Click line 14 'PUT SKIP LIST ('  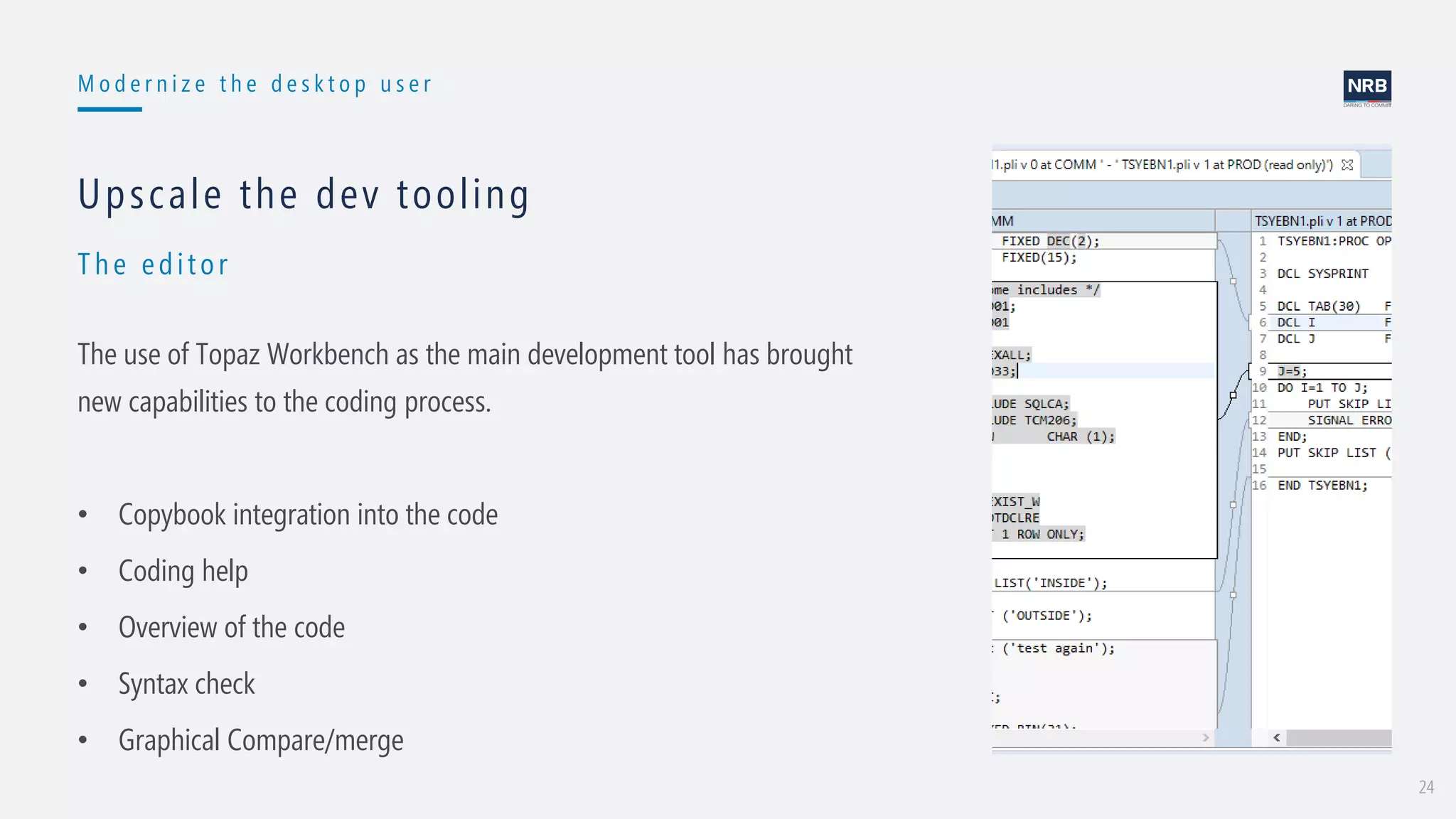1334,453
